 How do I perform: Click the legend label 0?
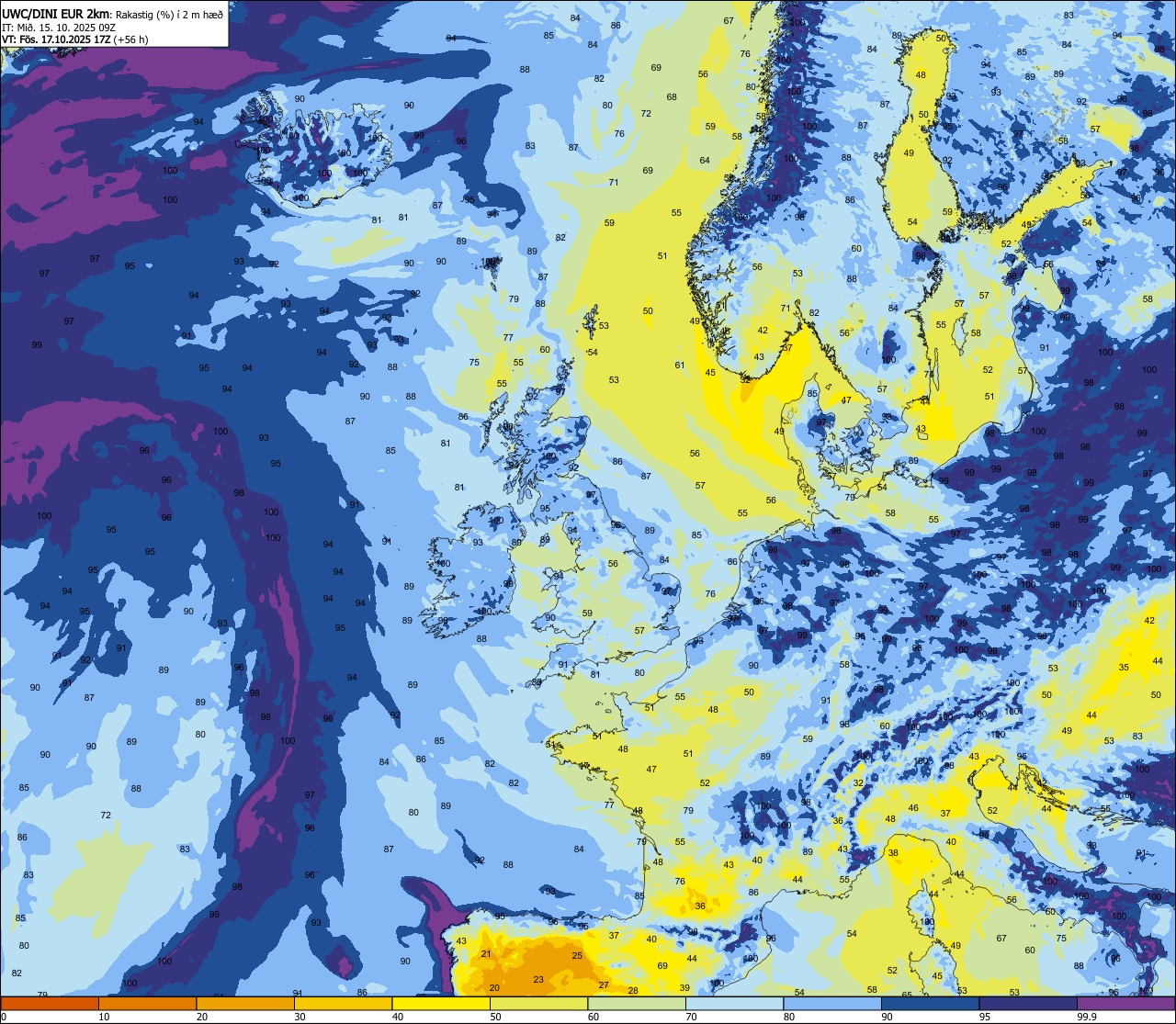[4, 1017]
